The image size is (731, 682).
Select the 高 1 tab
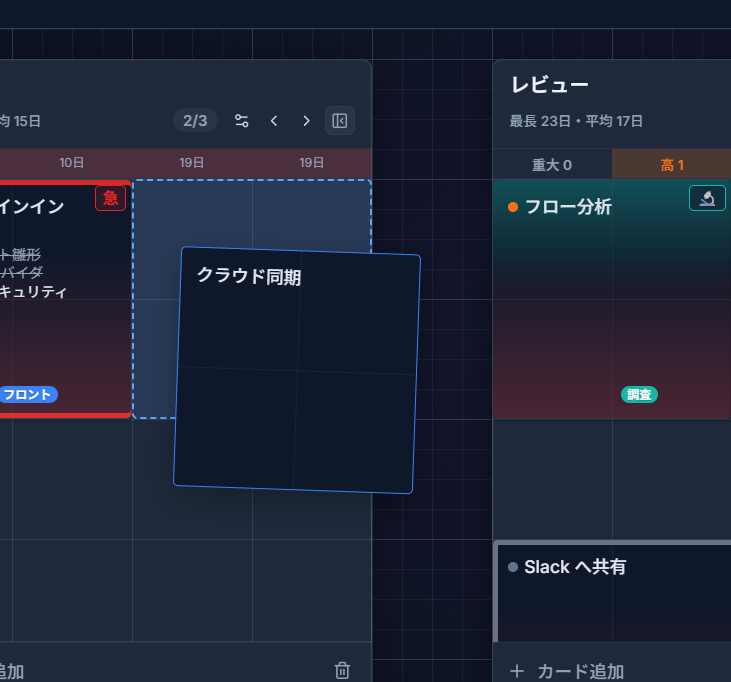pyautogui.click(x=672, y=165)
